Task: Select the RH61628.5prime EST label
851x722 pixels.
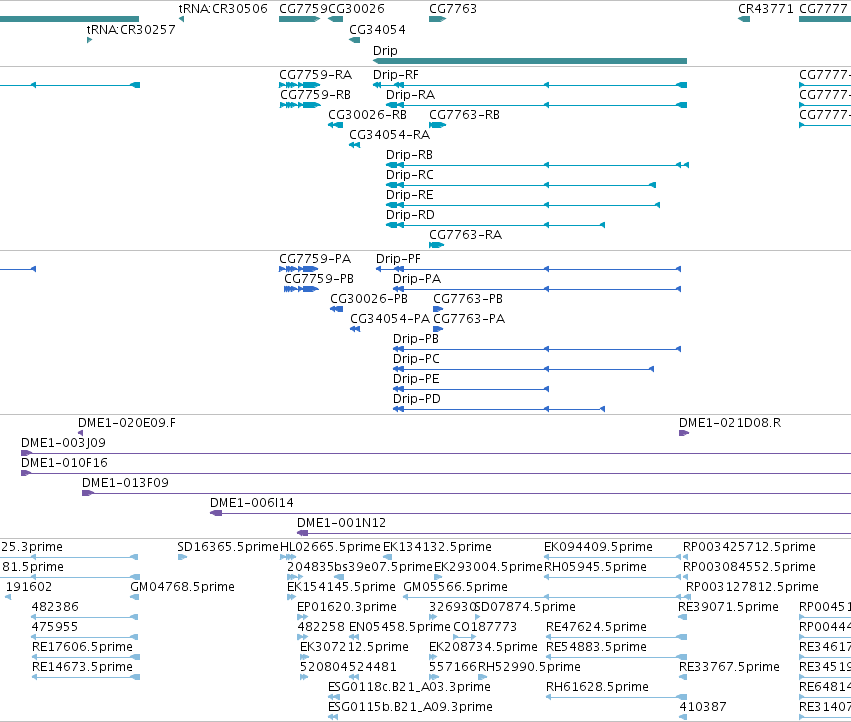Action: point(597,687)
